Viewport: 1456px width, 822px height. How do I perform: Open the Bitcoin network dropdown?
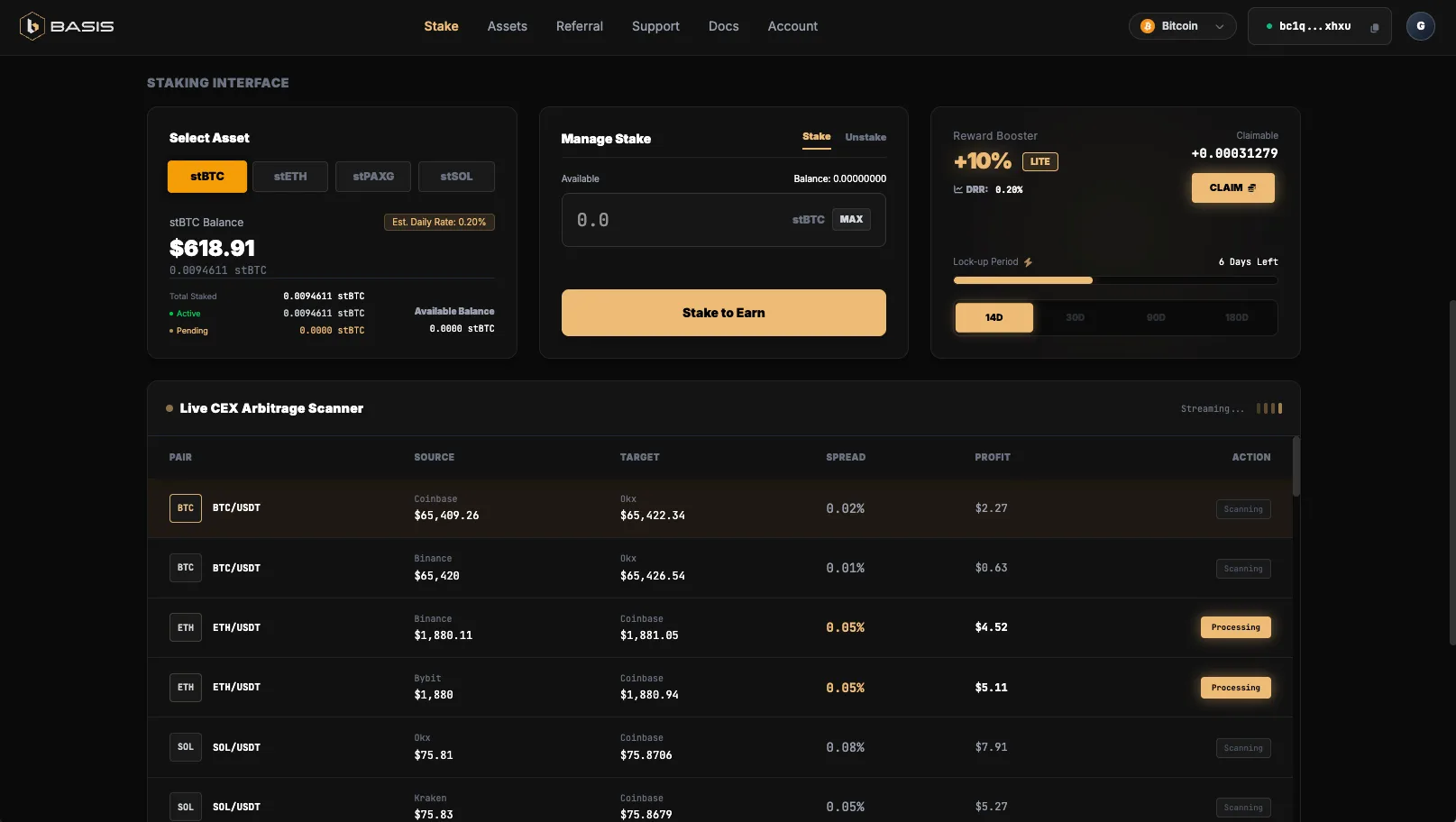[x=1182, y=26]
